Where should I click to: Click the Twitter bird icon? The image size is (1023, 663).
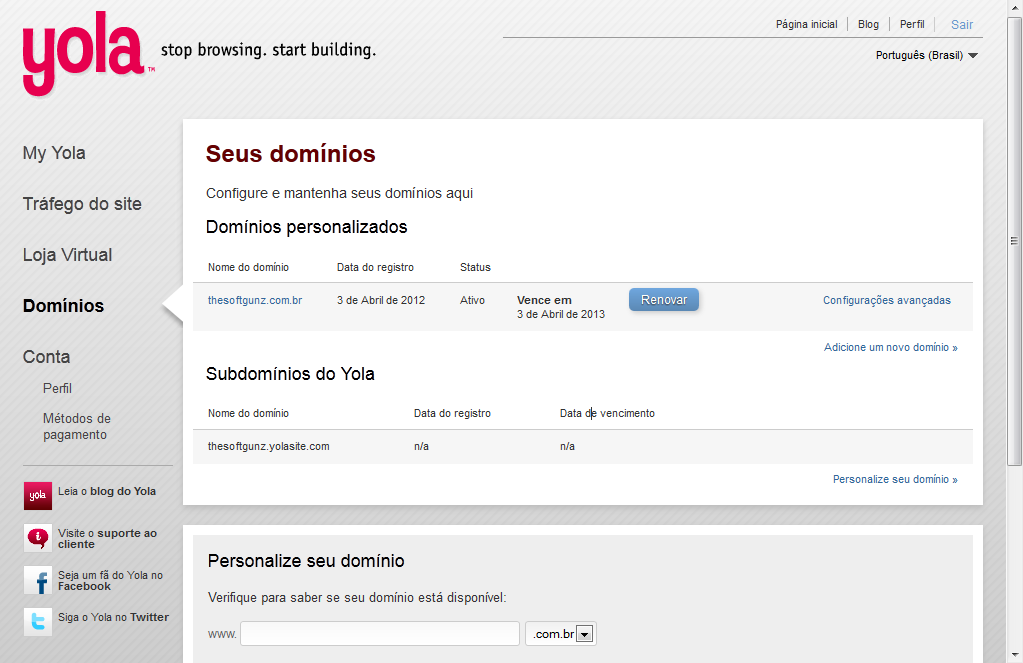point(38,621)
